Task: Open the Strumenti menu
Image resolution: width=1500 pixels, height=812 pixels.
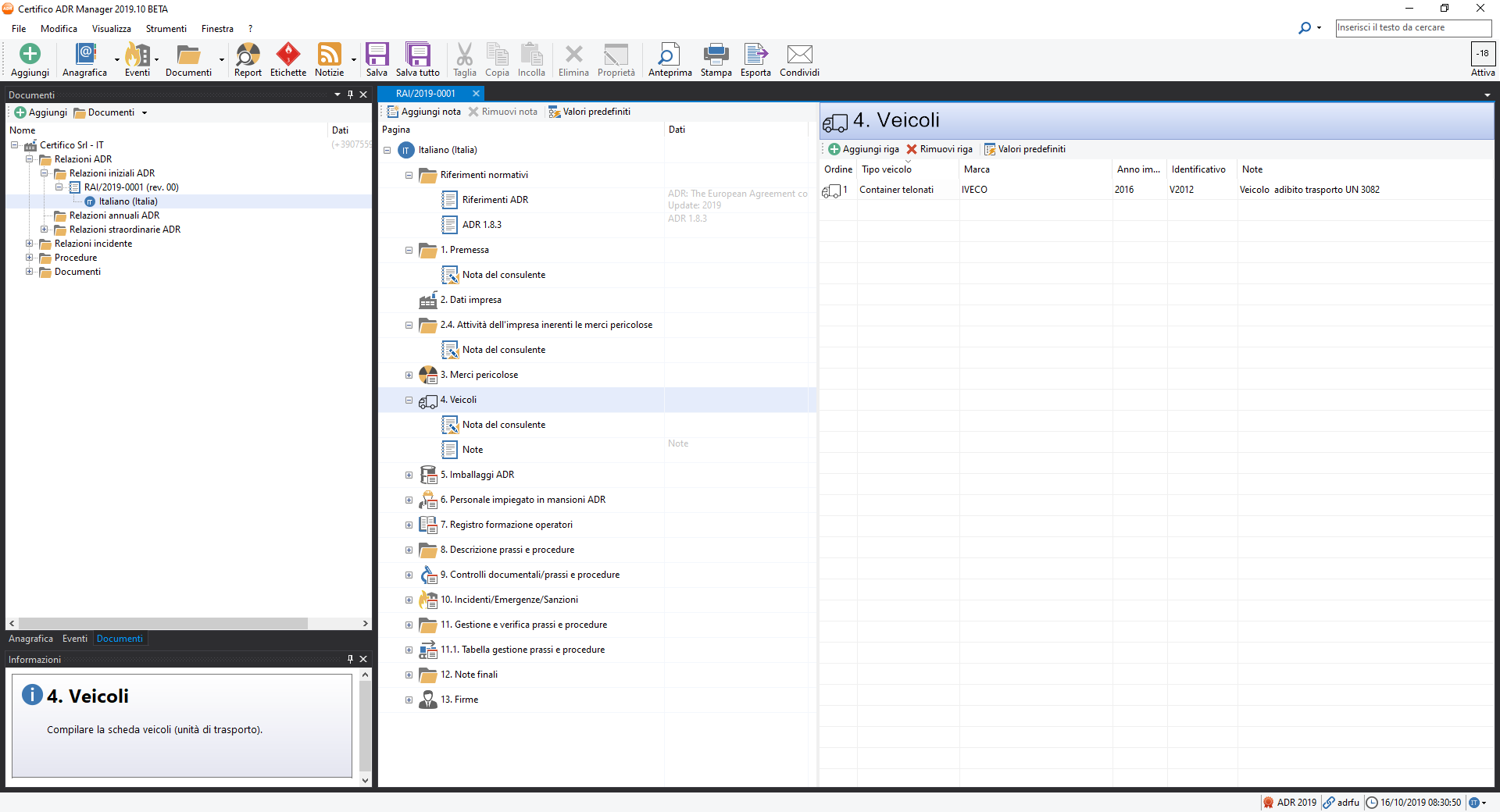Action: [166, 29]
